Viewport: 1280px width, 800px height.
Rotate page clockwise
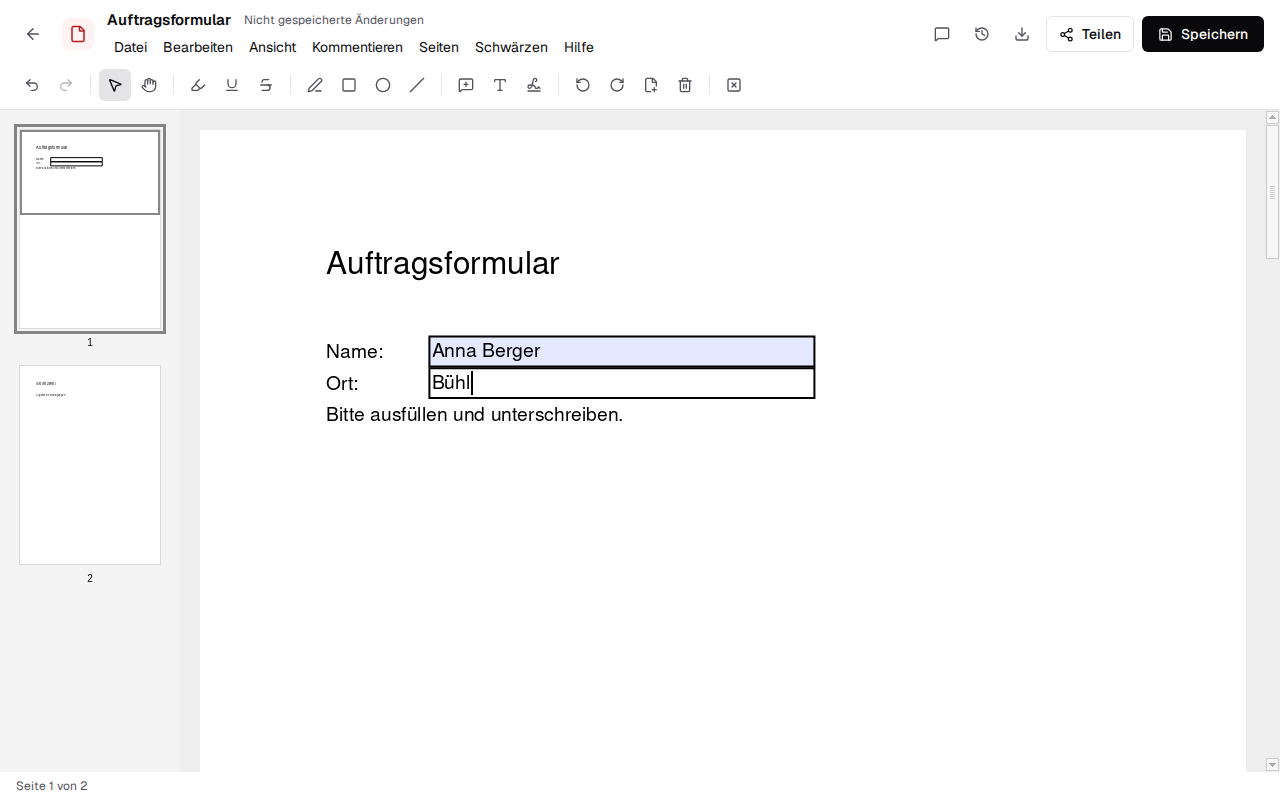pyautogui.click(x=617, y=85)
